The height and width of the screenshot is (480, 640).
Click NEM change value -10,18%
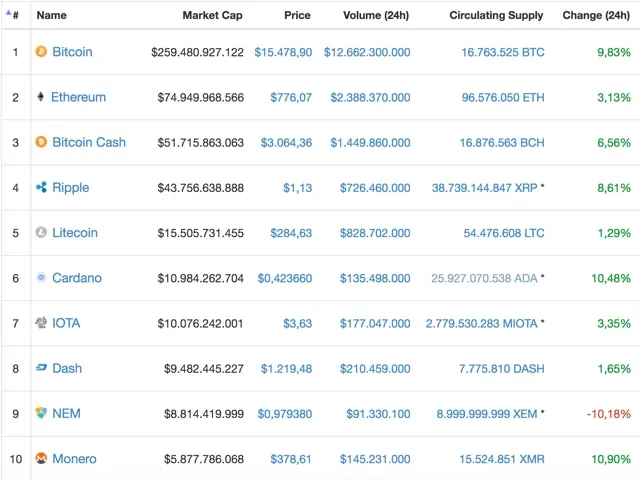pyautogui.click(x=609, y=414)
